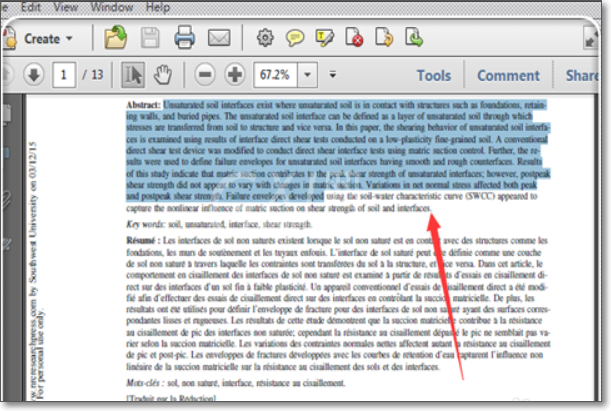The height and width of the screenshot is (411, 611).
Task: Select the highlight text tool icon
Action: pyautogui.click(x=324, y=38)
